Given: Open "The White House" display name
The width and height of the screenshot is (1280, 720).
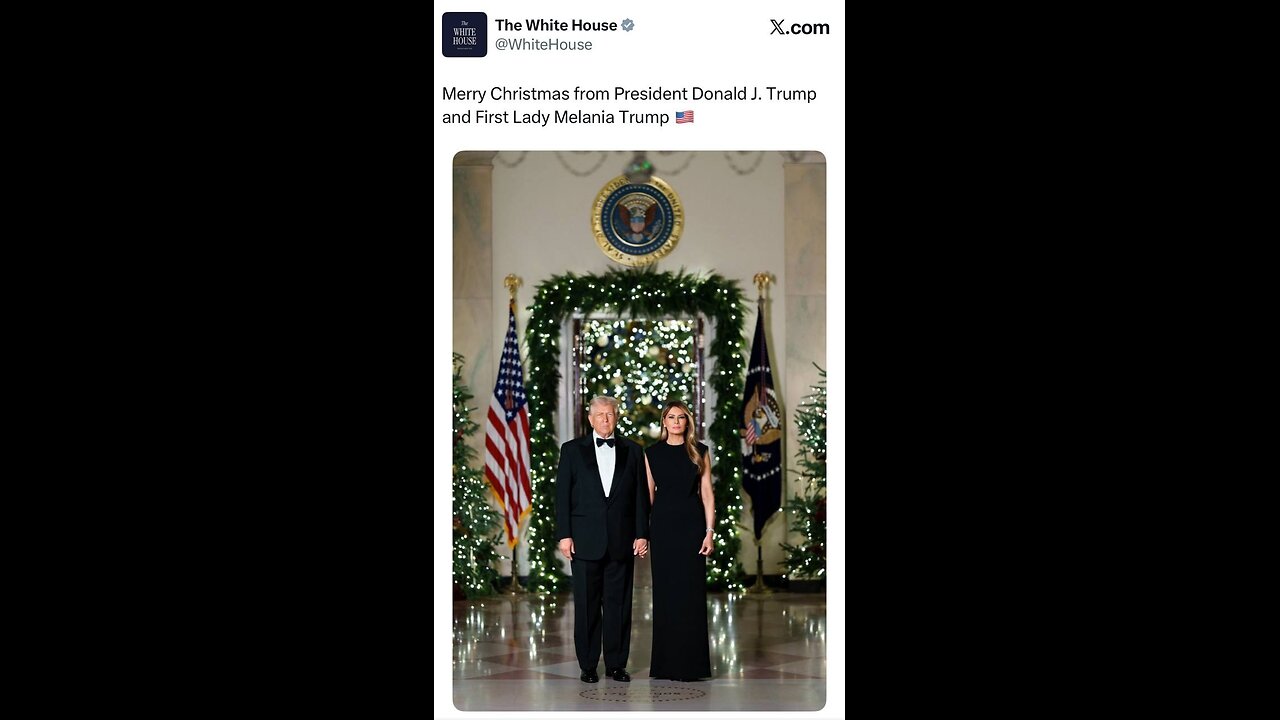Looking at the screenshot, I should pos(556,25).
